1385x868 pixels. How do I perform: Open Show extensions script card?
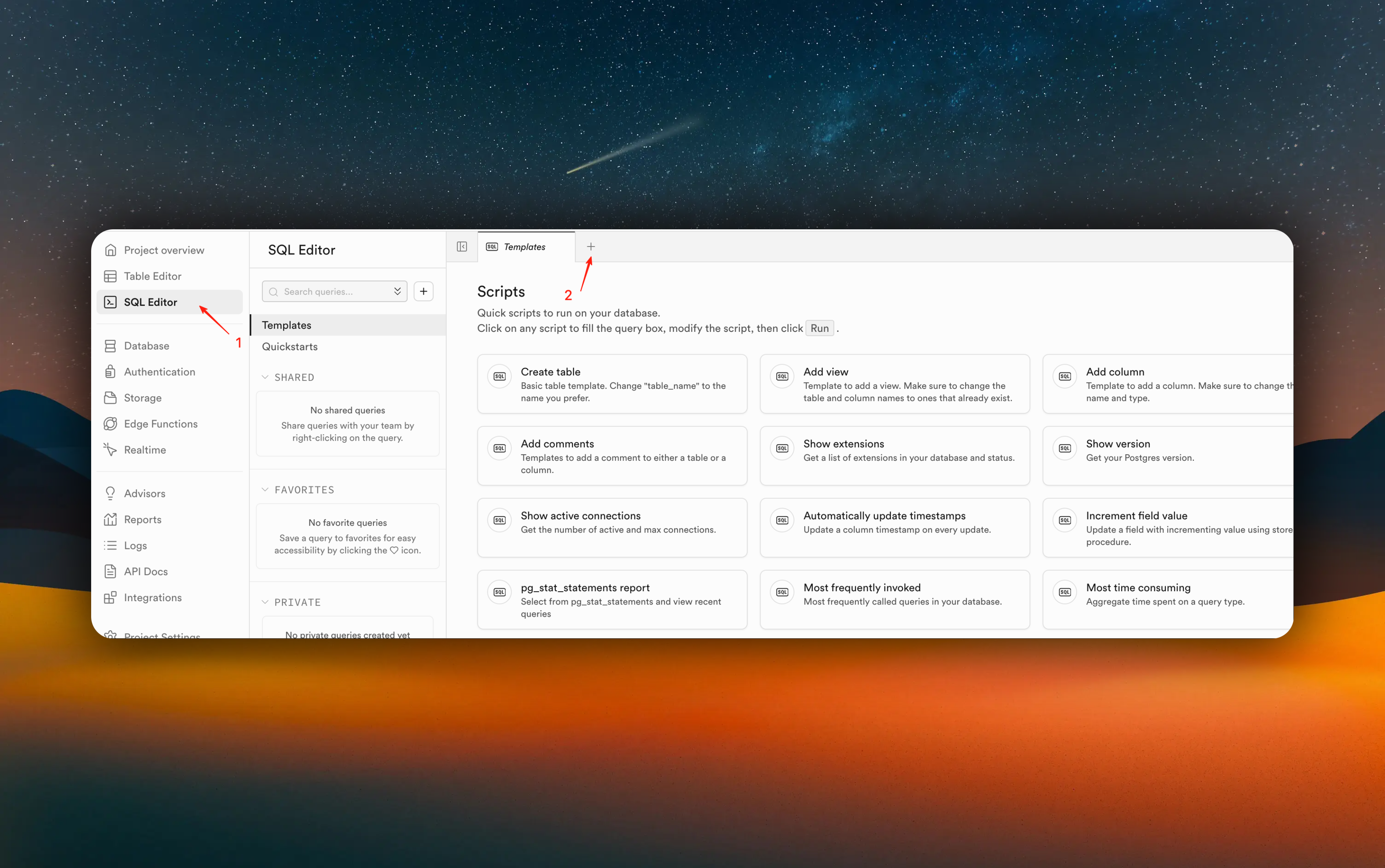pyautogui.click(x=894, y=455)
